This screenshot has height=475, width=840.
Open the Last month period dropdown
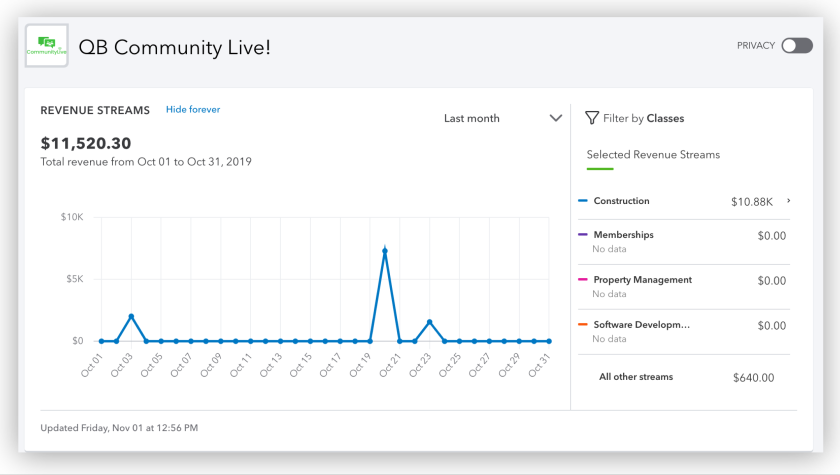(x=502, y=118)
